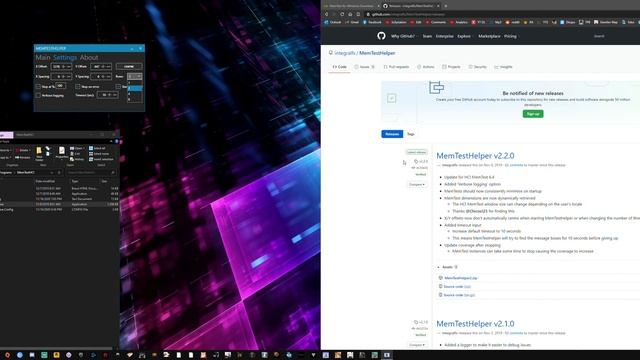Select the CONFIG File row in Explorer
Screen dimensions: 640x360
pyautogui.click(x=59, y=209)
